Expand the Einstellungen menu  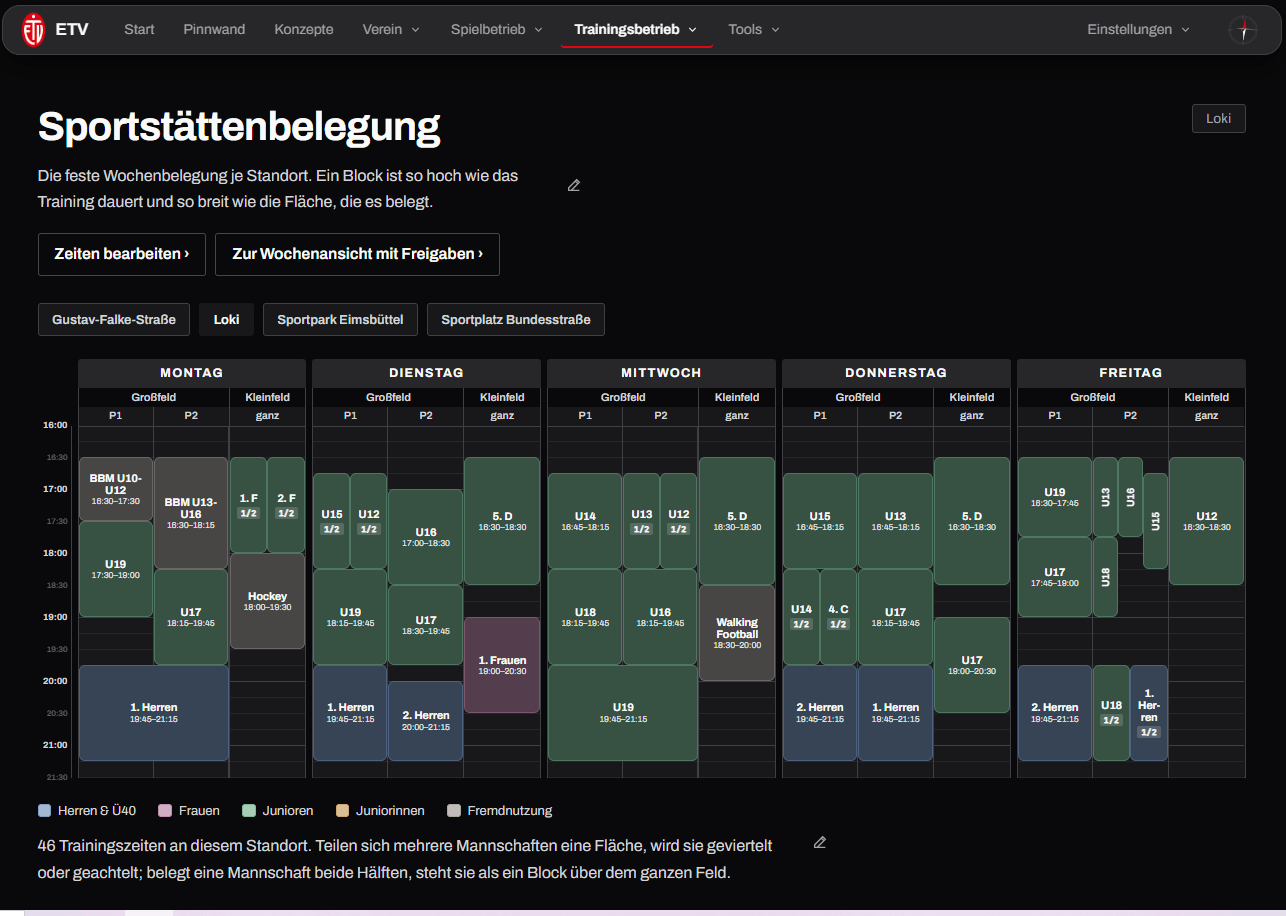[x=1138, y=29]
